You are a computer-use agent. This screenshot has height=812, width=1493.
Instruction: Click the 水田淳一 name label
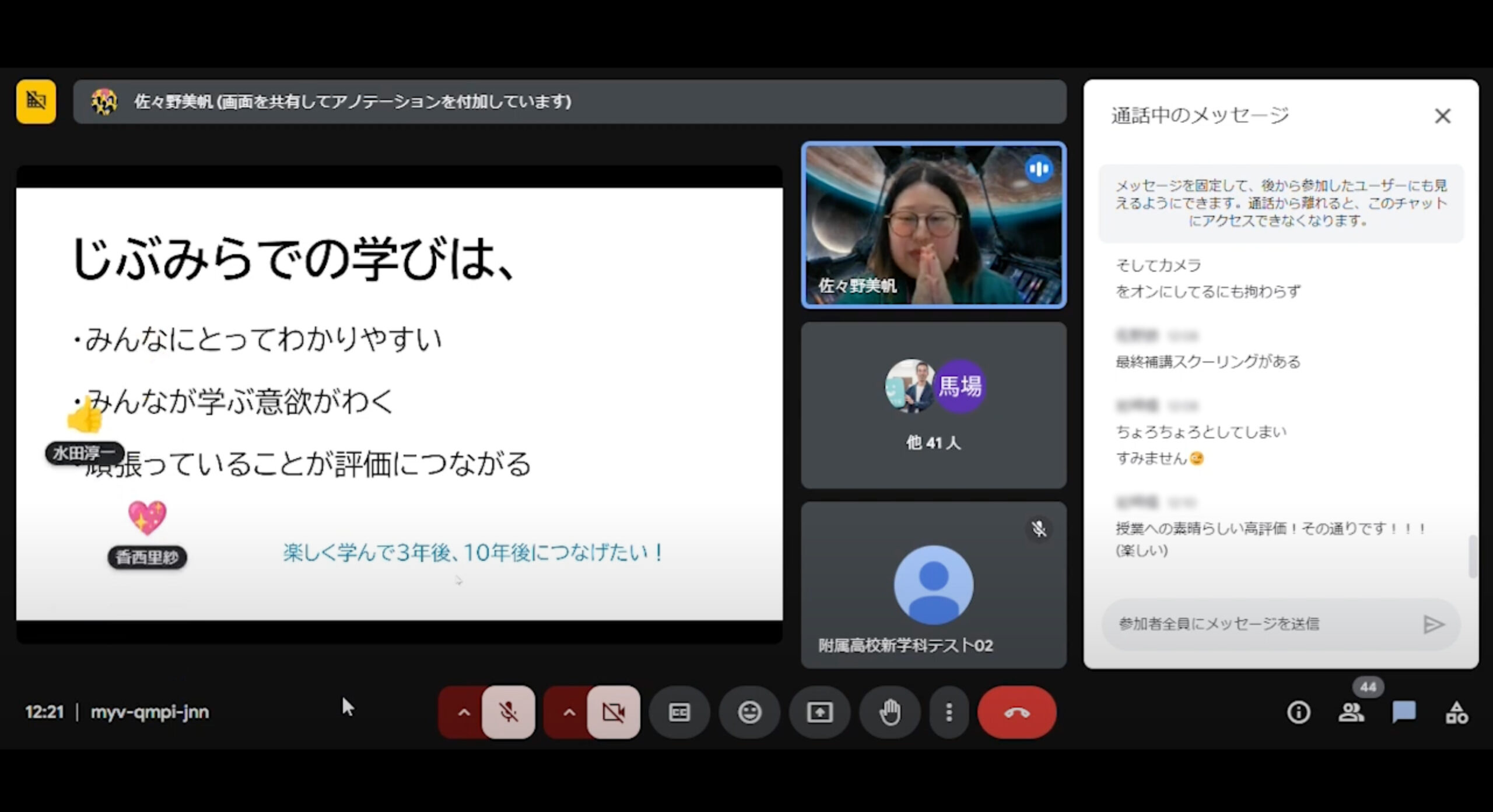tap(85, 453)
